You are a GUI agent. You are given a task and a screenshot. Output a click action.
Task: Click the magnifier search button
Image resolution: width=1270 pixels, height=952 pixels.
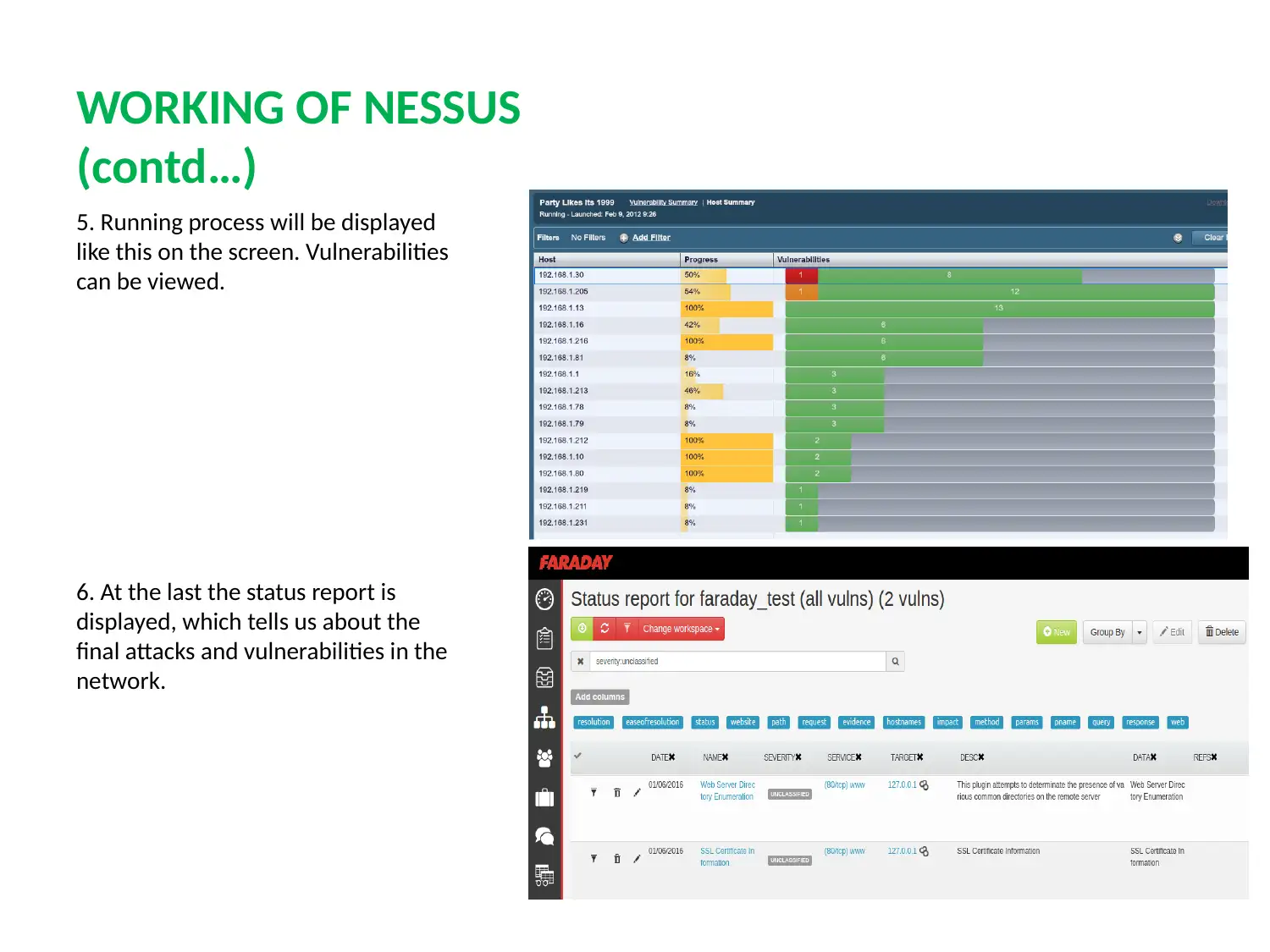point(895,662)
